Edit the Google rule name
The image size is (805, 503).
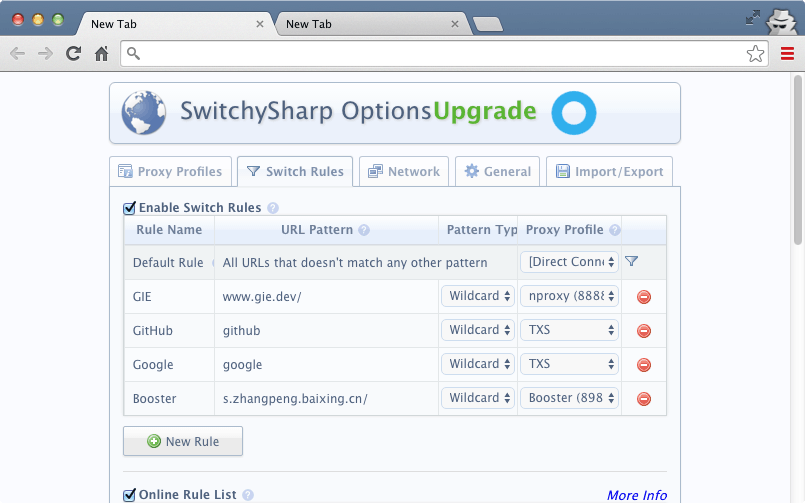click(169, 364)
